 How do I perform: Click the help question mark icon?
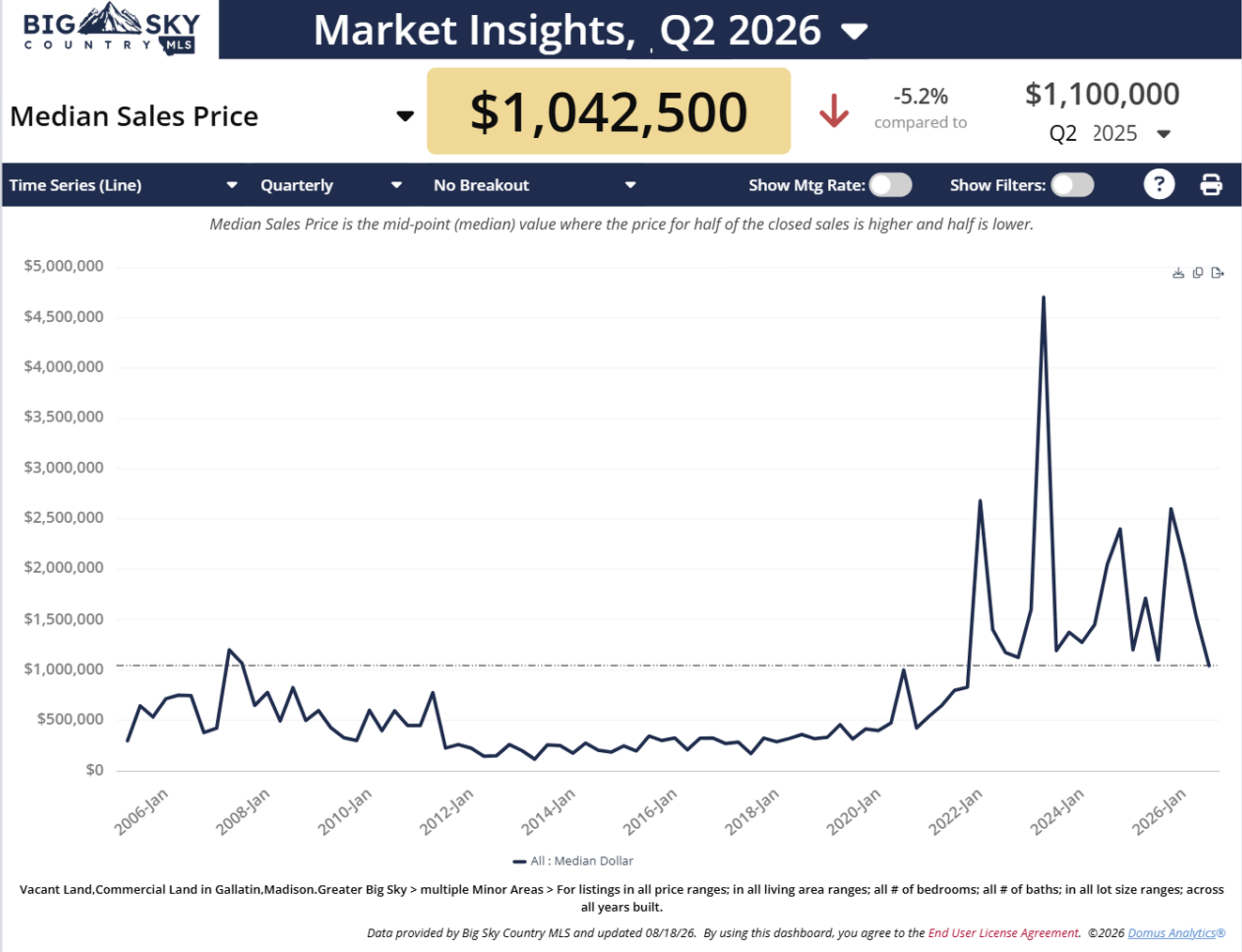coord(1159,184)
